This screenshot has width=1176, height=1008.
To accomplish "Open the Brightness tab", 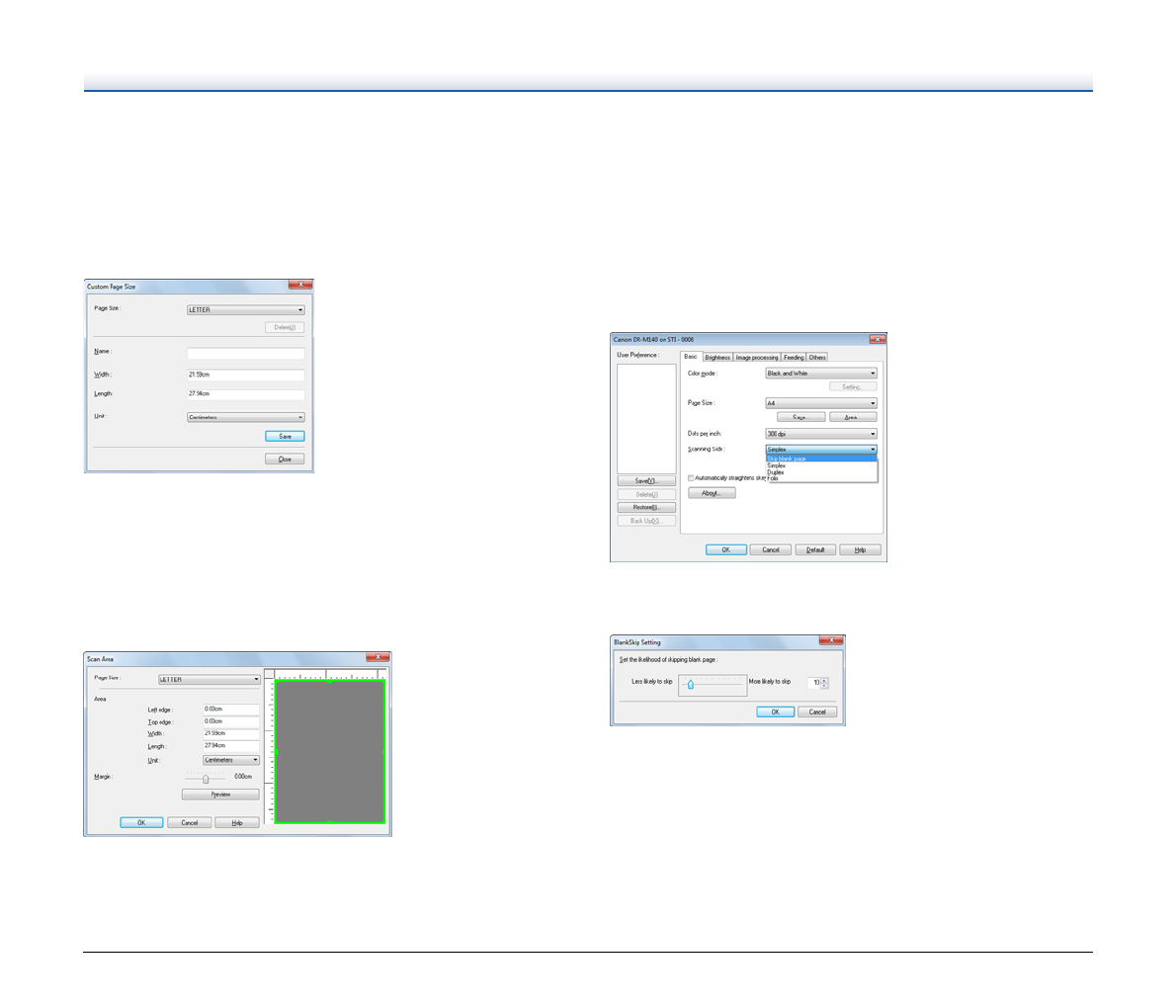I will (x=717, y=357).
